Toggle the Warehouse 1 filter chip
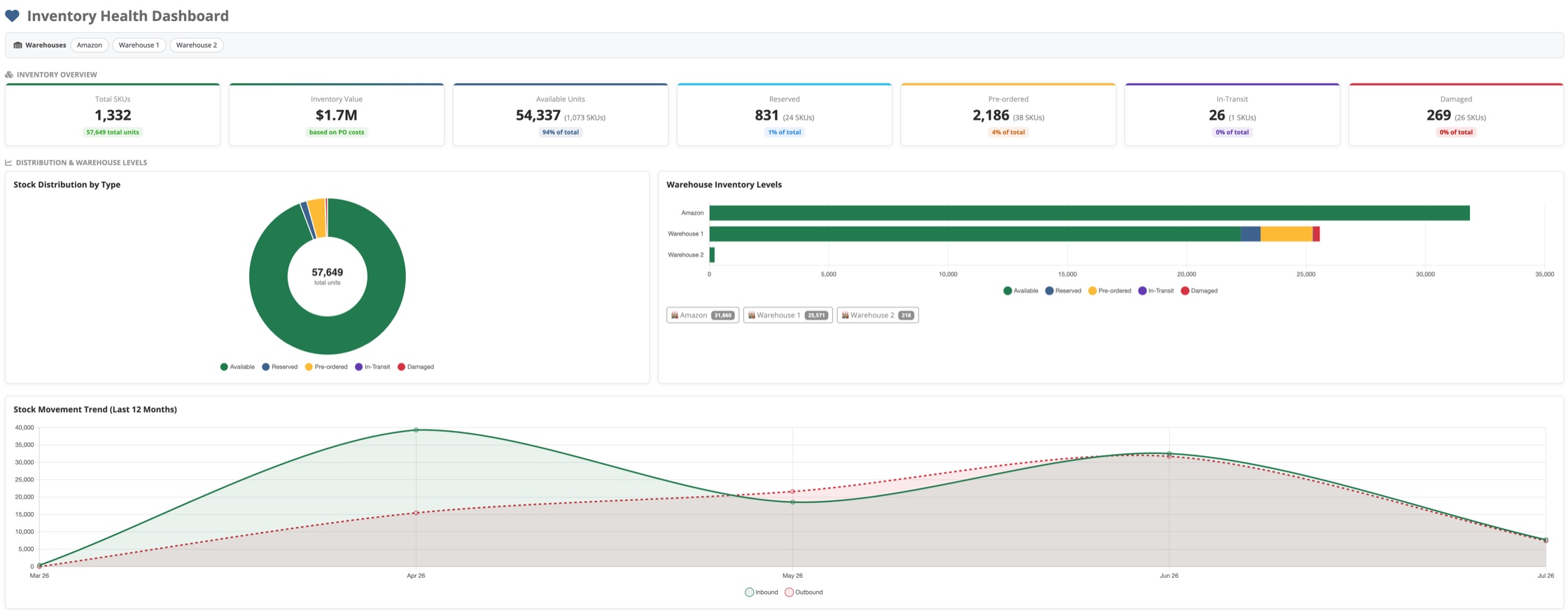This screenshot has width=1568, height=610. point(139,45)
